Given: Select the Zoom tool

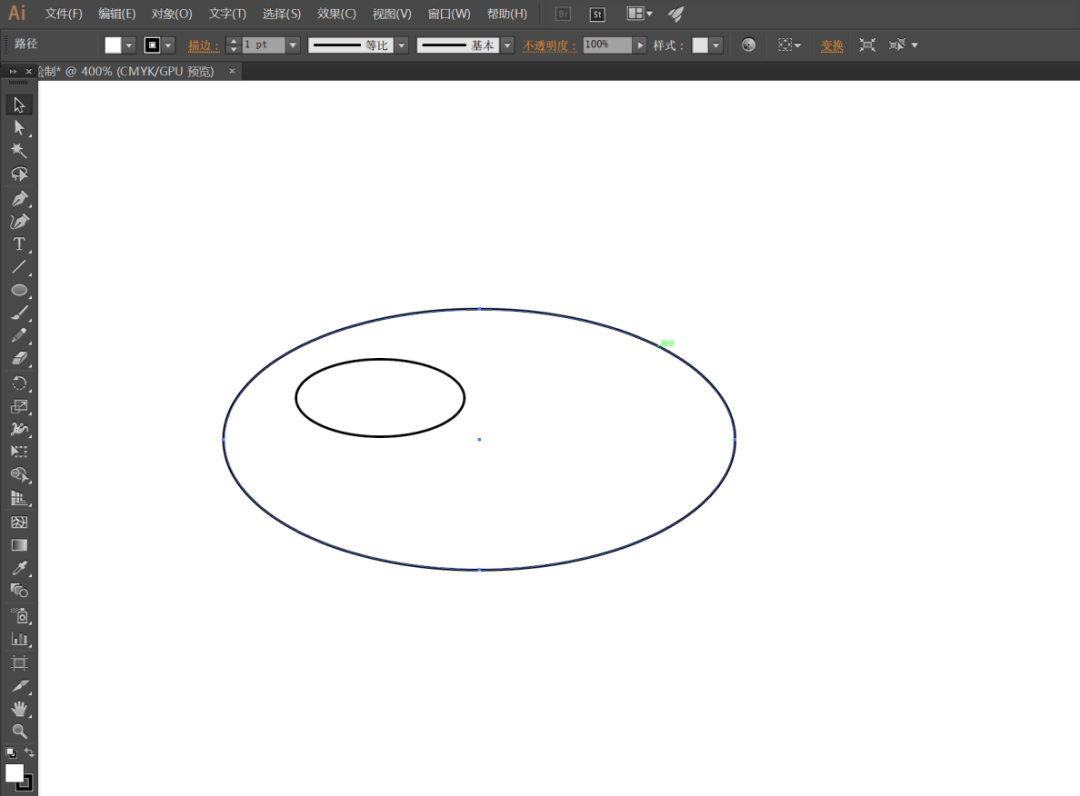Looking at the screenshot, I should pyautogui.click(x=19, y=731).
